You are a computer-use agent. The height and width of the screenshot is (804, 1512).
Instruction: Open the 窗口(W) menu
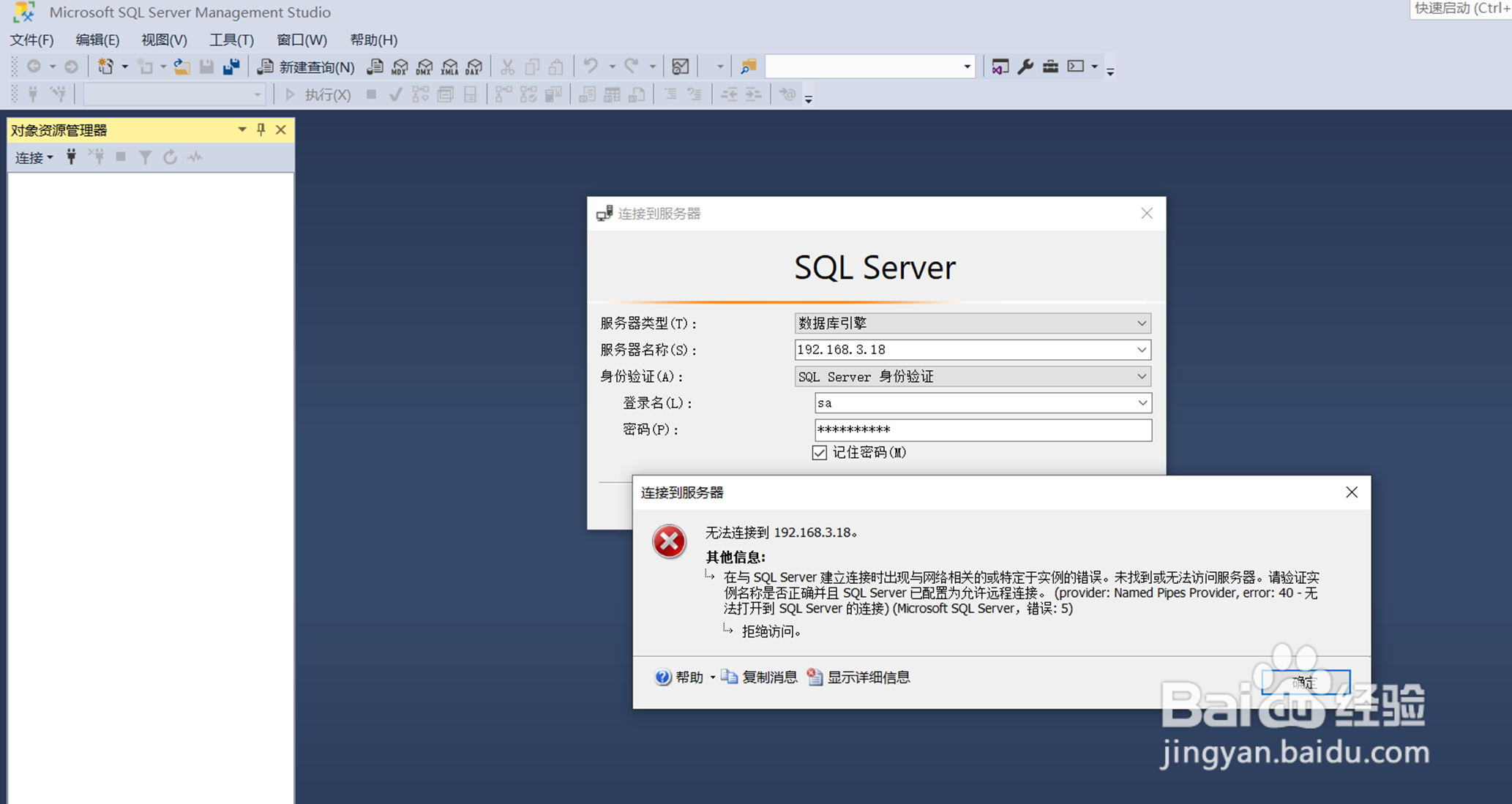[302, 40]
